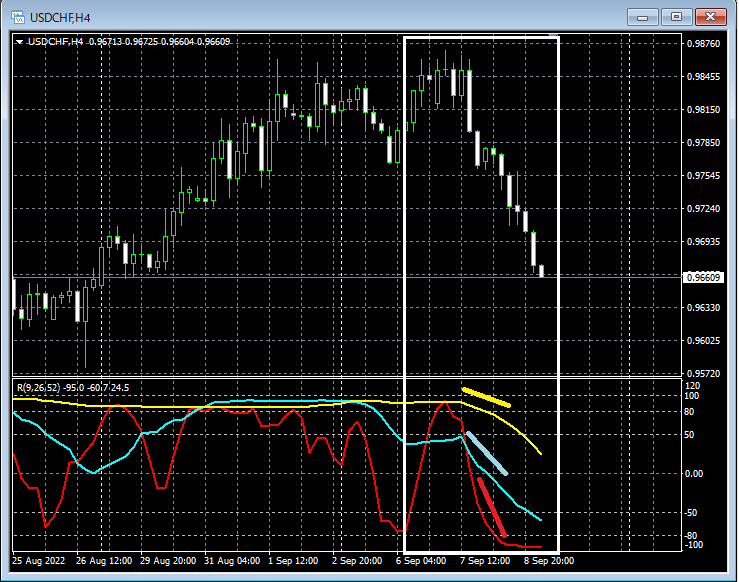The image size is (739, 582).
Task: Maximize the USDCHF,H4 chart window
Action: coord(676,16)
